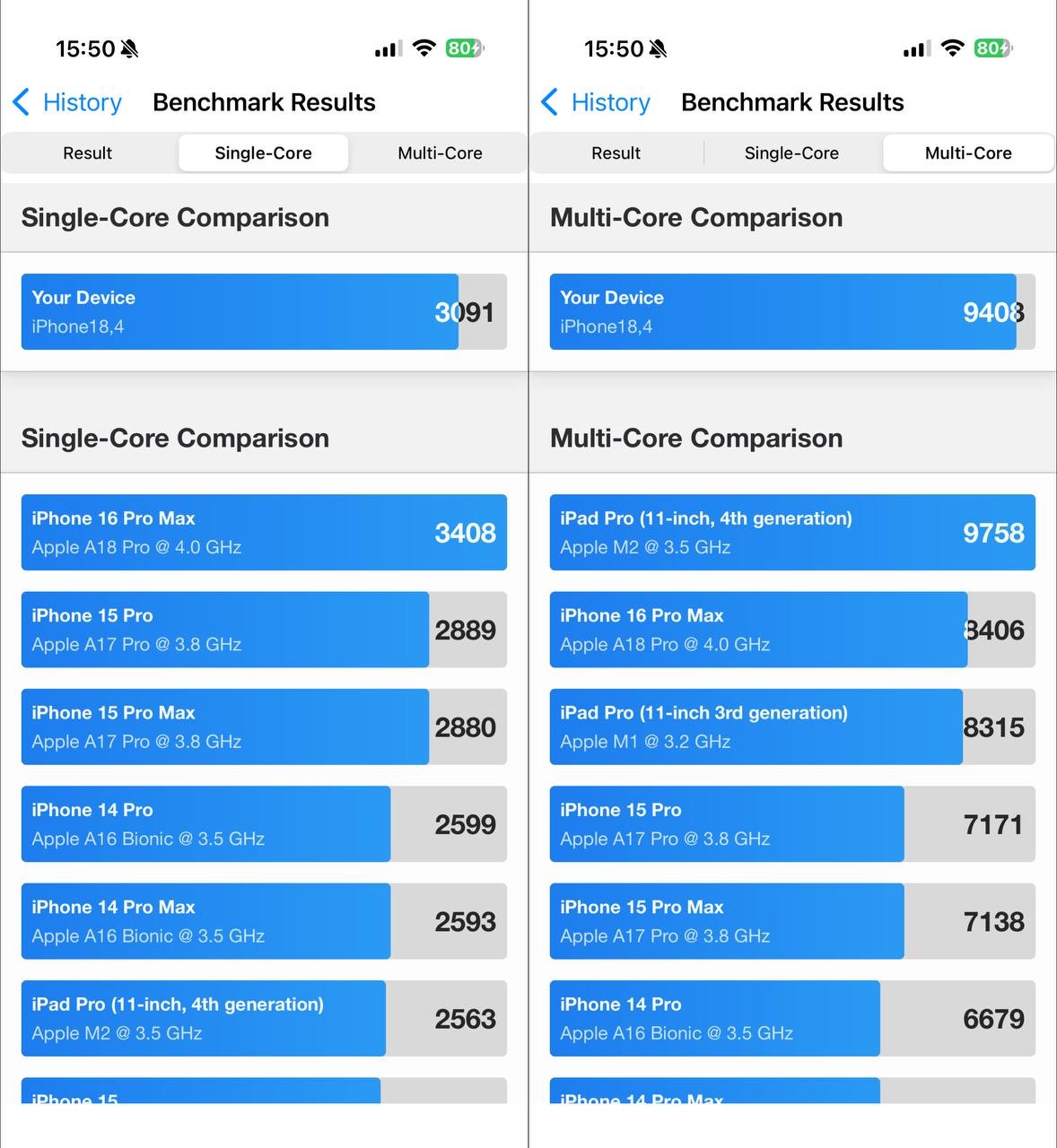
Task: Tap iPhone 14 Pro Max row scoring 2593
Action: pos(264,921)
